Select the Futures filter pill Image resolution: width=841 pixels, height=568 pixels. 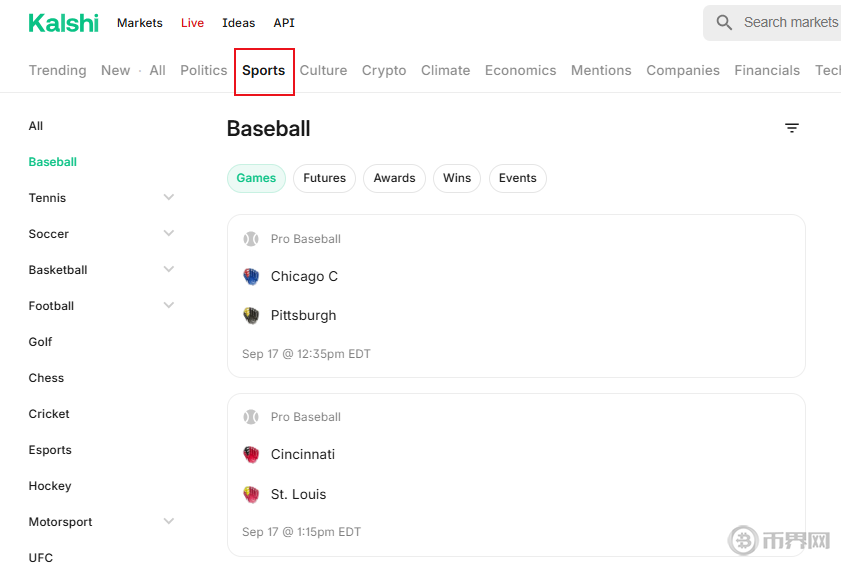(324, 178)
